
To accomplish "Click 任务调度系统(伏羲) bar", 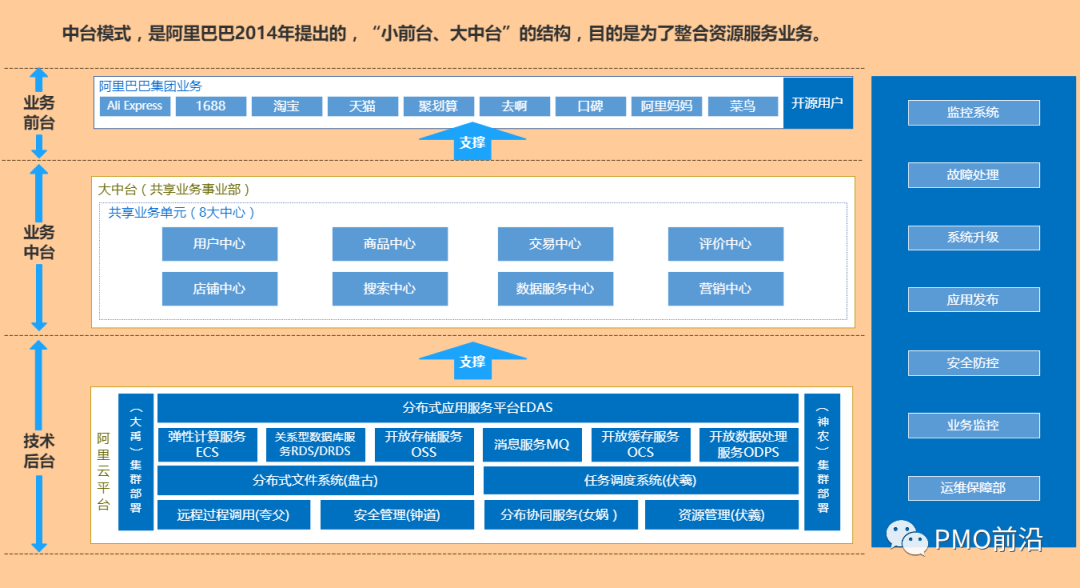I will coord(641,481).
